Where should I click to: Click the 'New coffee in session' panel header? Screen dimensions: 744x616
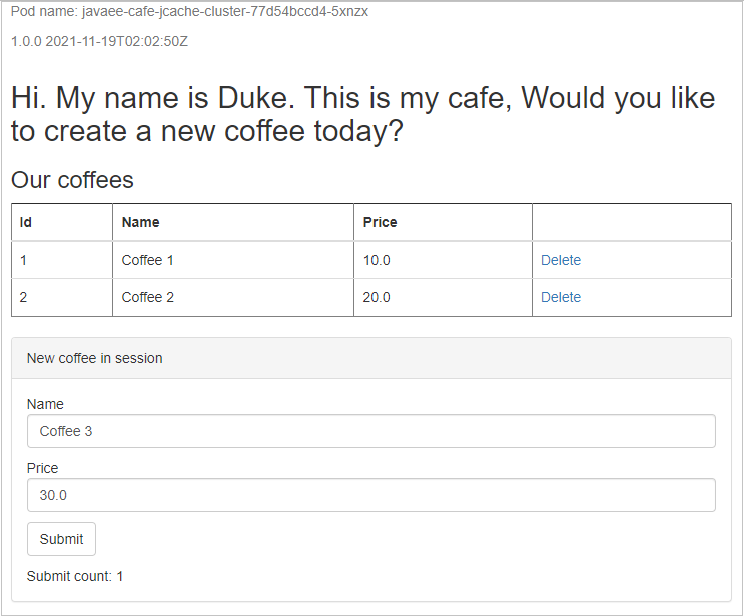tap(95, 358)
